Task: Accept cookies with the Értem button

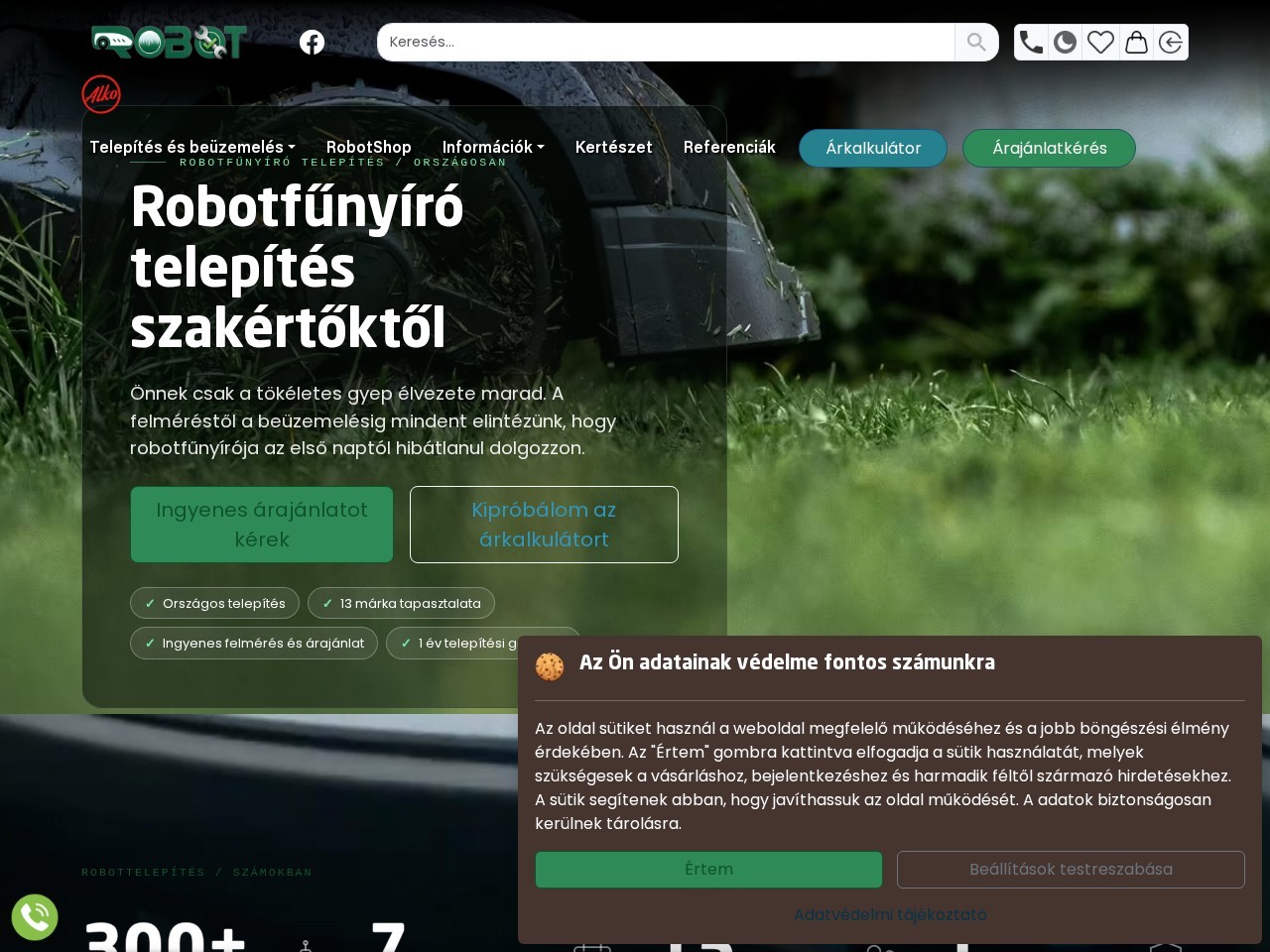Action: click(708, 870)
